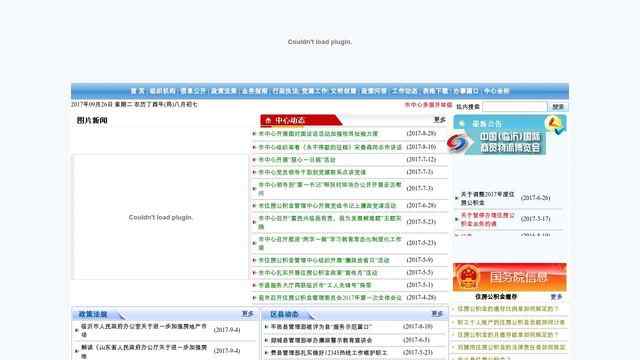The image size is (640, 360).
Task: Open the 解读《山东省人民政府办公厅 policy item
Action: pyautogui.click(x=144, y=351)
